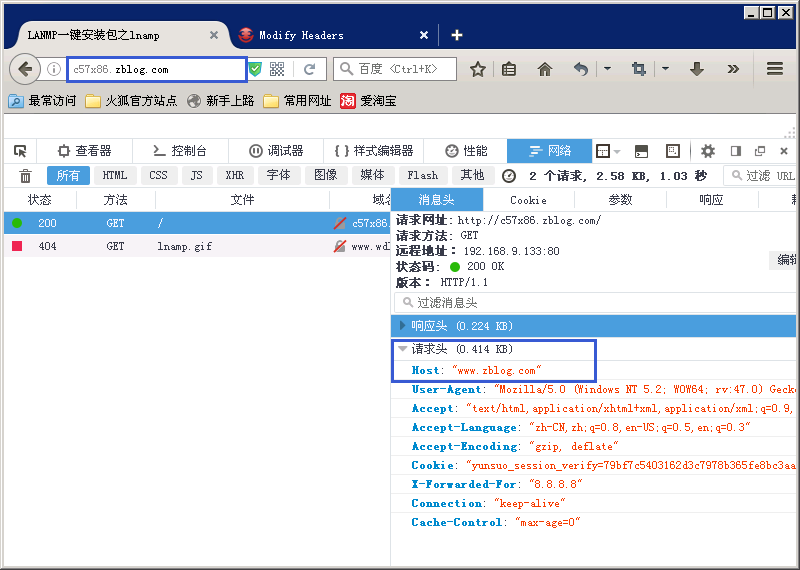Open the Firefox hamburger menu
The image size is (800, 570).
[775, 69]
